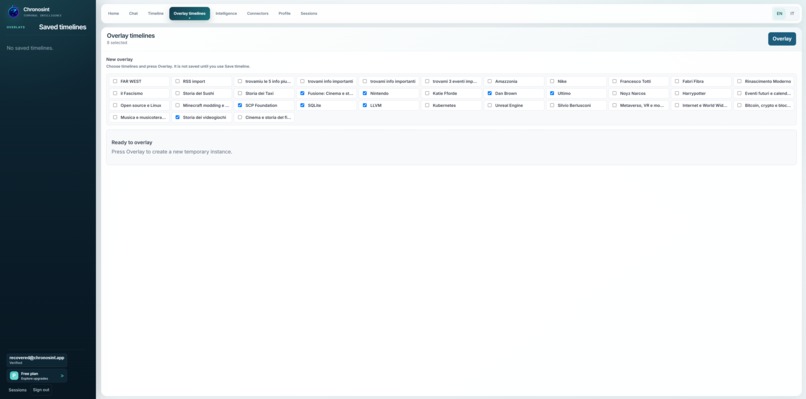The width and height of the screenshot is (806, 399).
Task: Switch to the Timeline tab
Action: tap(156, 13)
